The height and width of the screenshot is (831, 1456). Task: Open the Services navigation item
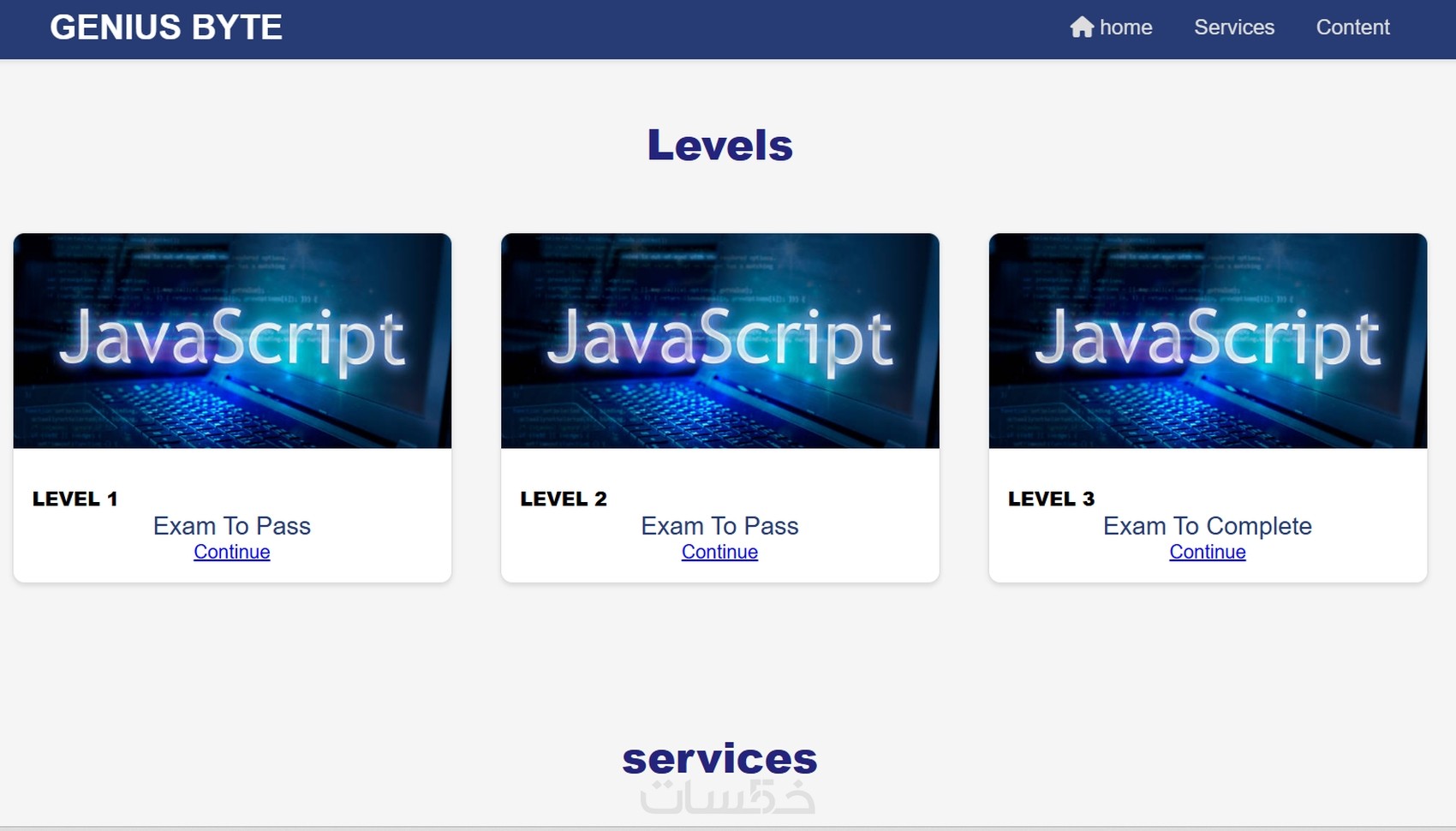click(1234, 27)
